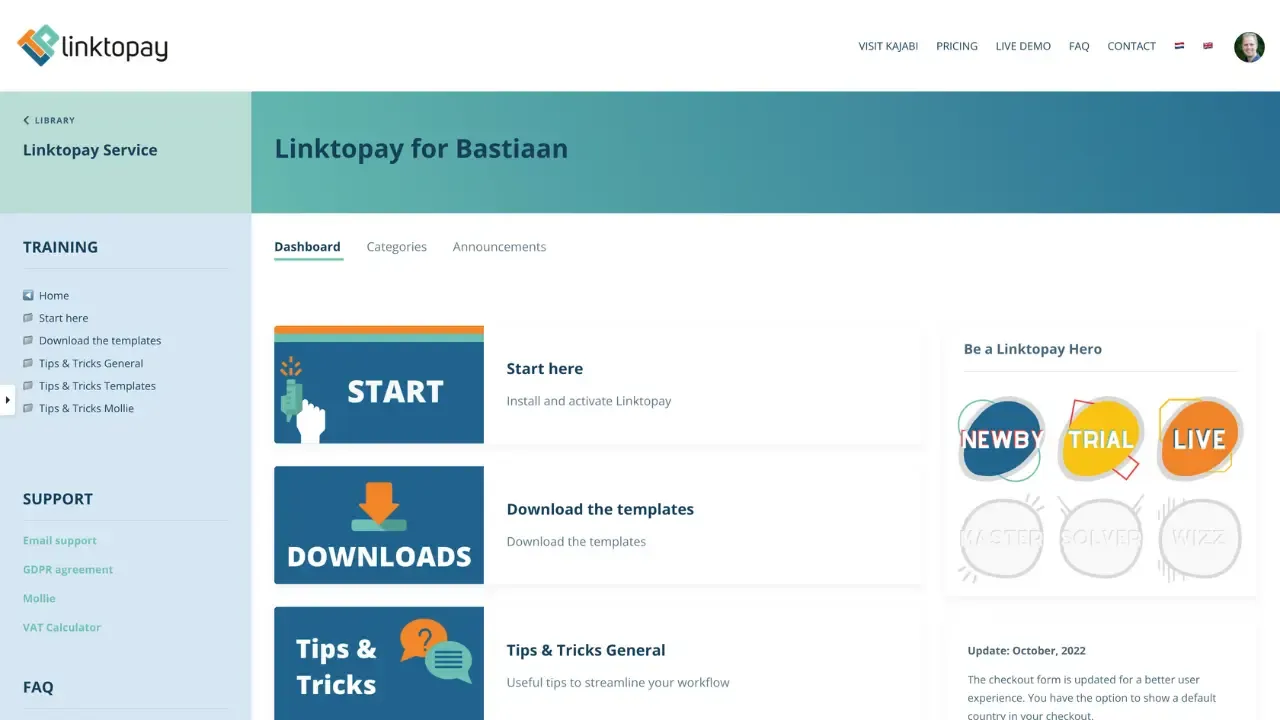Open the user profile avatar menu
This screenshot has height=720, width=1280.
pos(1249,47)
